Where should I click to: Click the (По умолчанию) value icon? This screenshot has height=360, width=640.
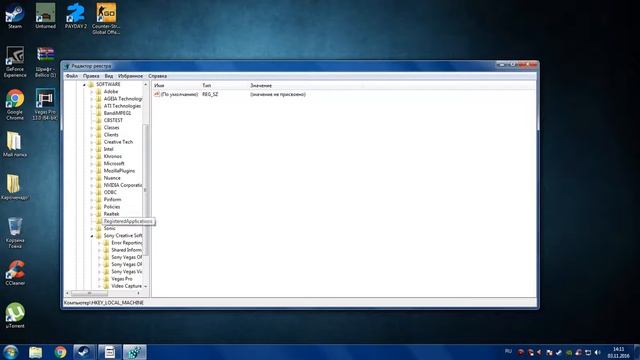coord(157,94)
